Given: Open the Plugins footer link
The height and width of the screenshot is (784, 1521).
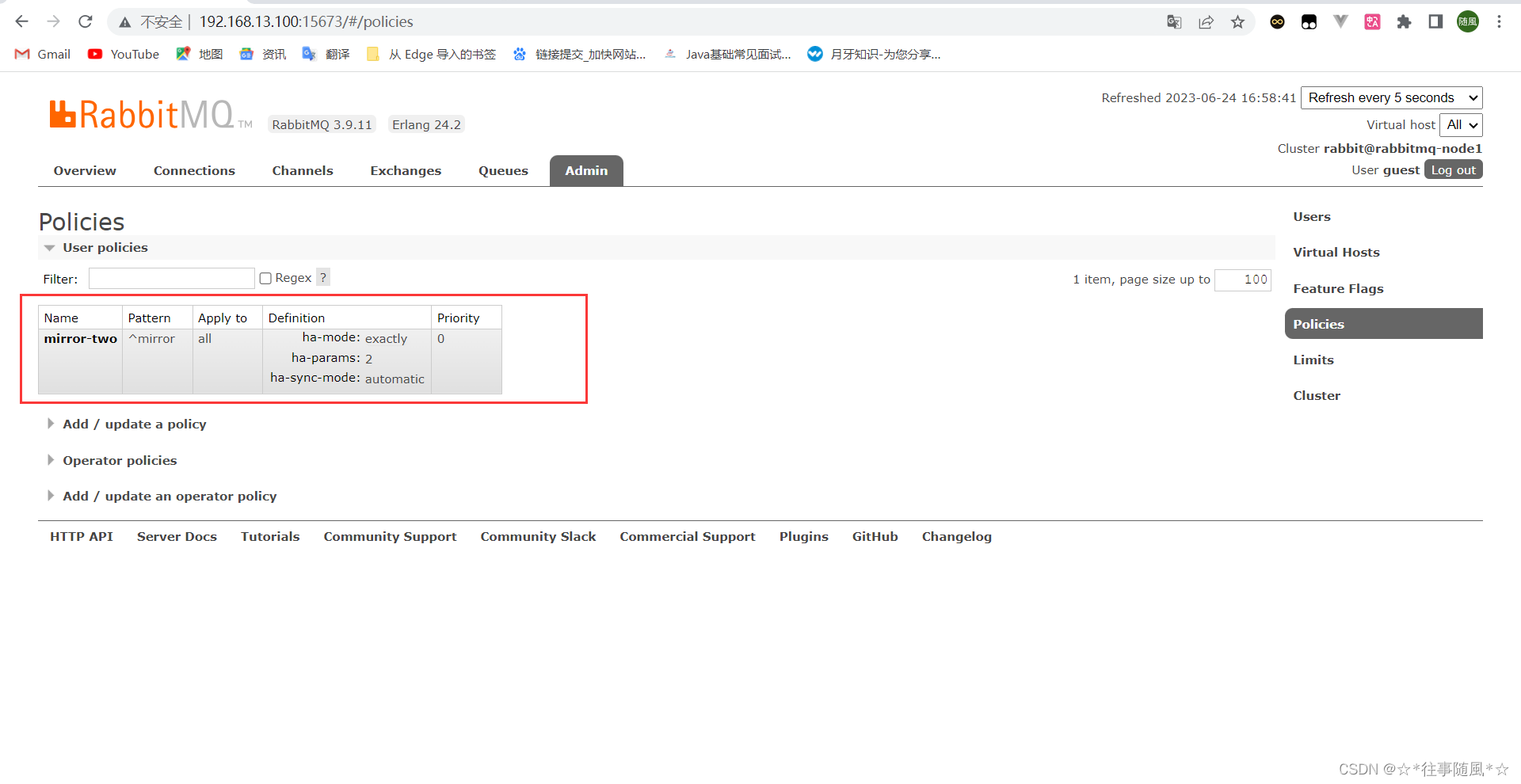Looking at the screenshot, I should pyautogui.click(x=803, y=536).
